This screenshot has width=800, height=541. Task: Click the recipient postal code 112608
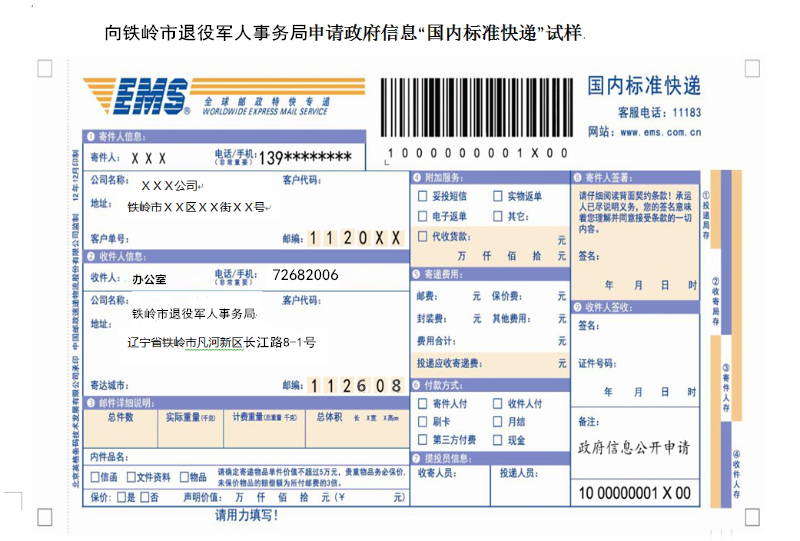[x=355, y=385]
